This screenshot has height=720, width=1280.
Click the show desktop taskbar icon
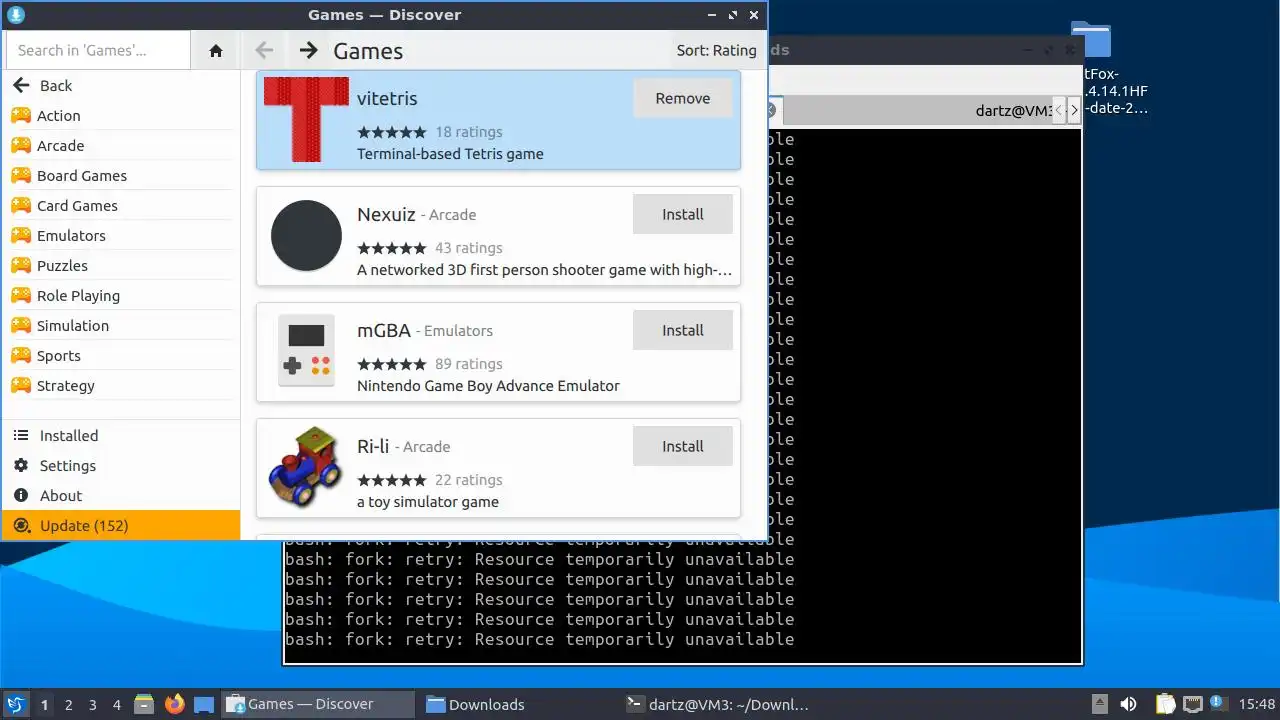204,704
